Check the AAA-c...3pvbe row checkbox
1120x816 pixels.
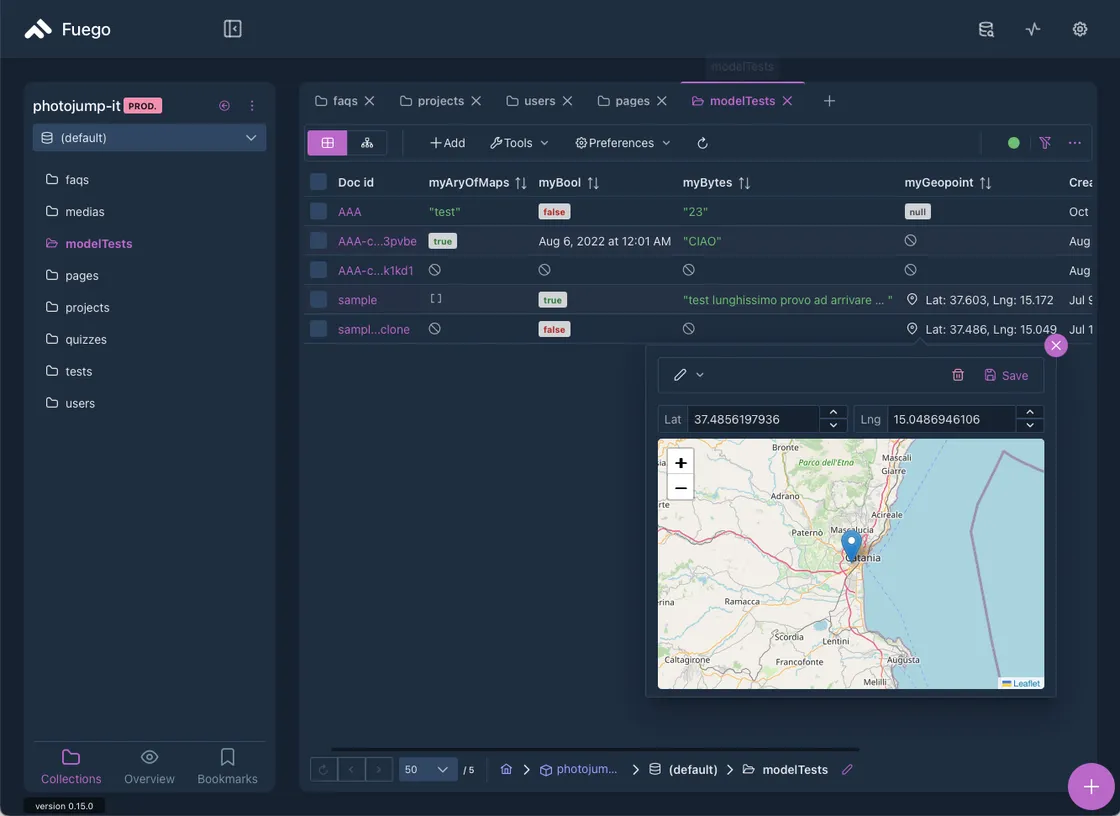point(319,241)
